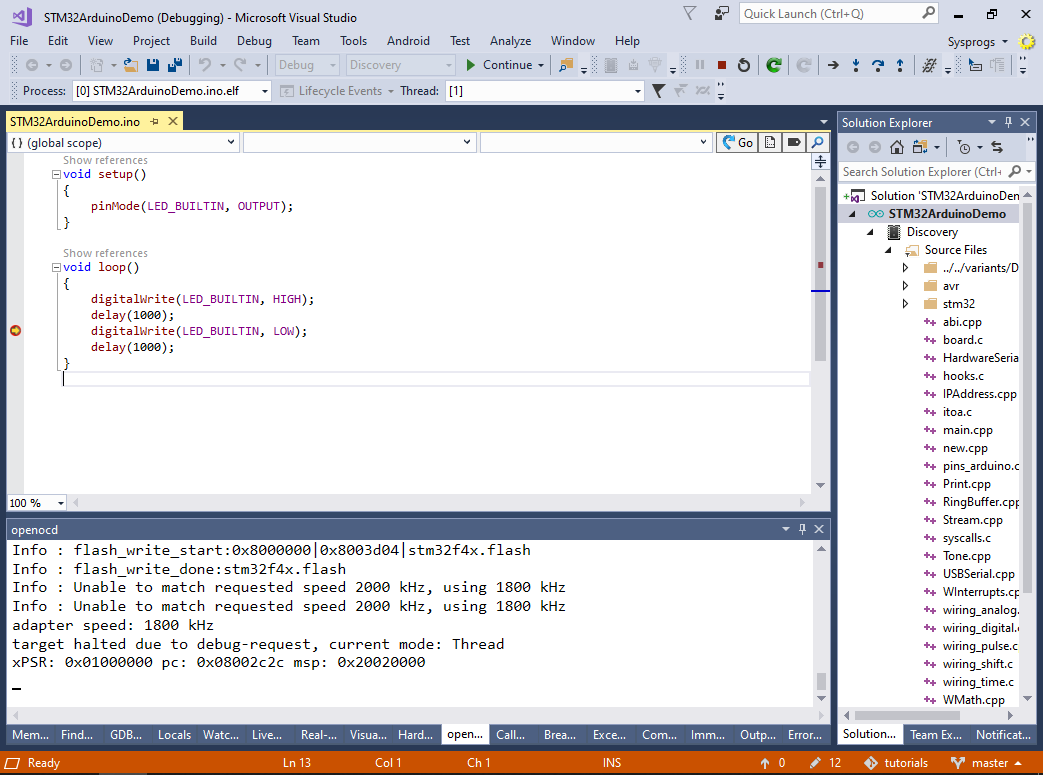Screen dimensions: 1043x775
Task: Expand the ../../variants folder node
Action: point(905,267)
